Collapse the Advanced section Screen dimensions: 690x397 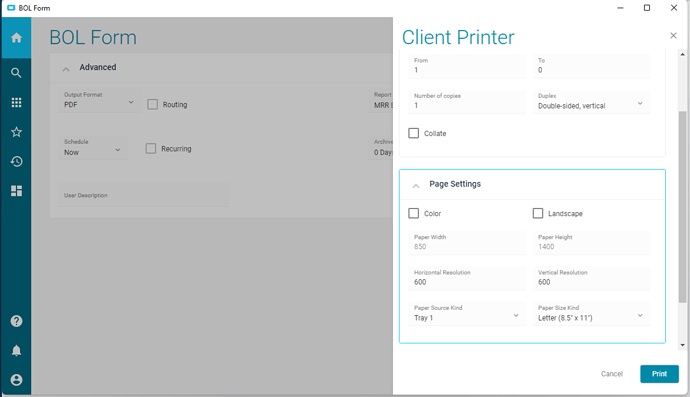tap(66, 69)
